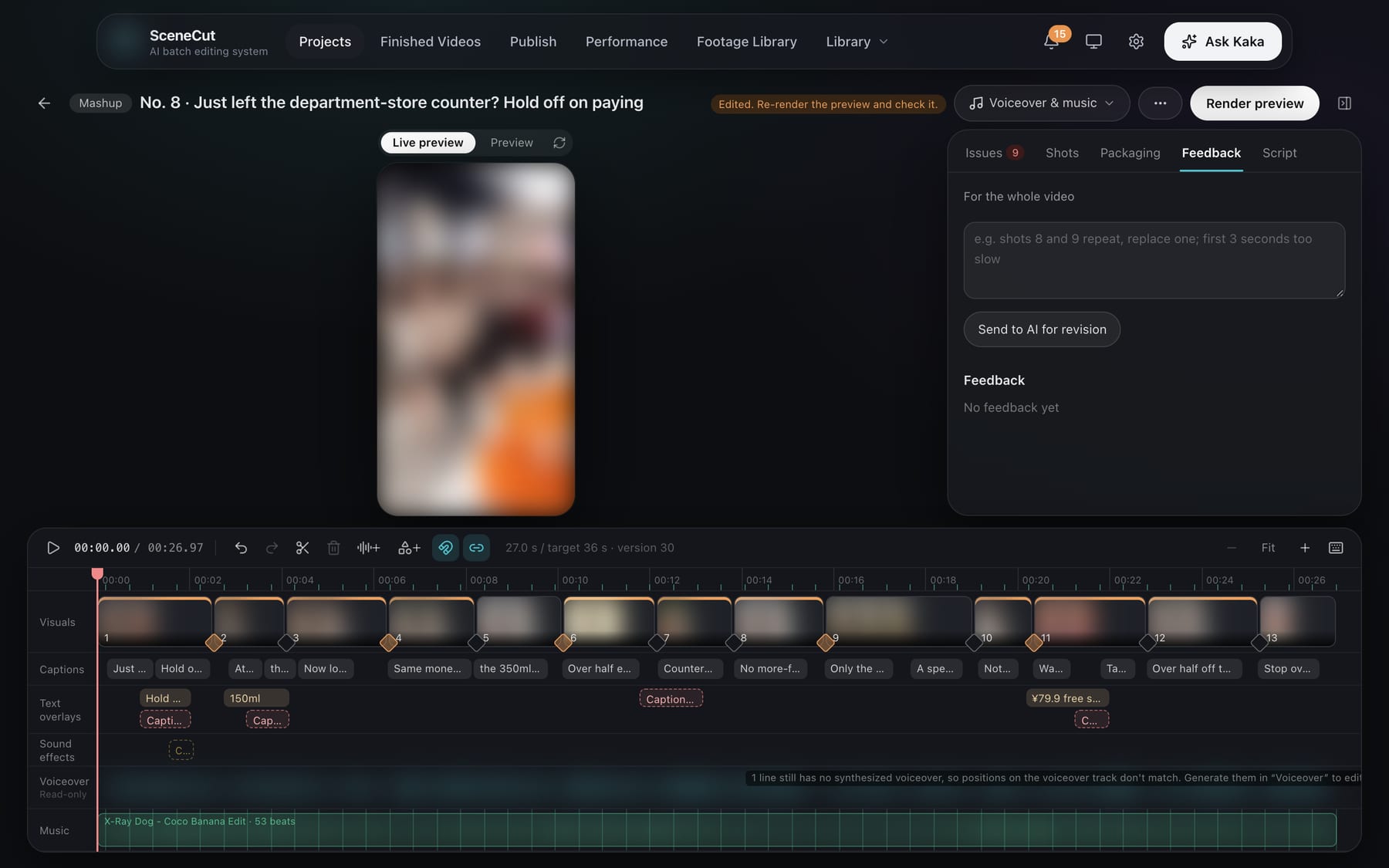Image resolution: width=1389 pixels, height=868 pixels.
Task: Refresh the preview with the reload icon
Action: [x=559, y=143]
